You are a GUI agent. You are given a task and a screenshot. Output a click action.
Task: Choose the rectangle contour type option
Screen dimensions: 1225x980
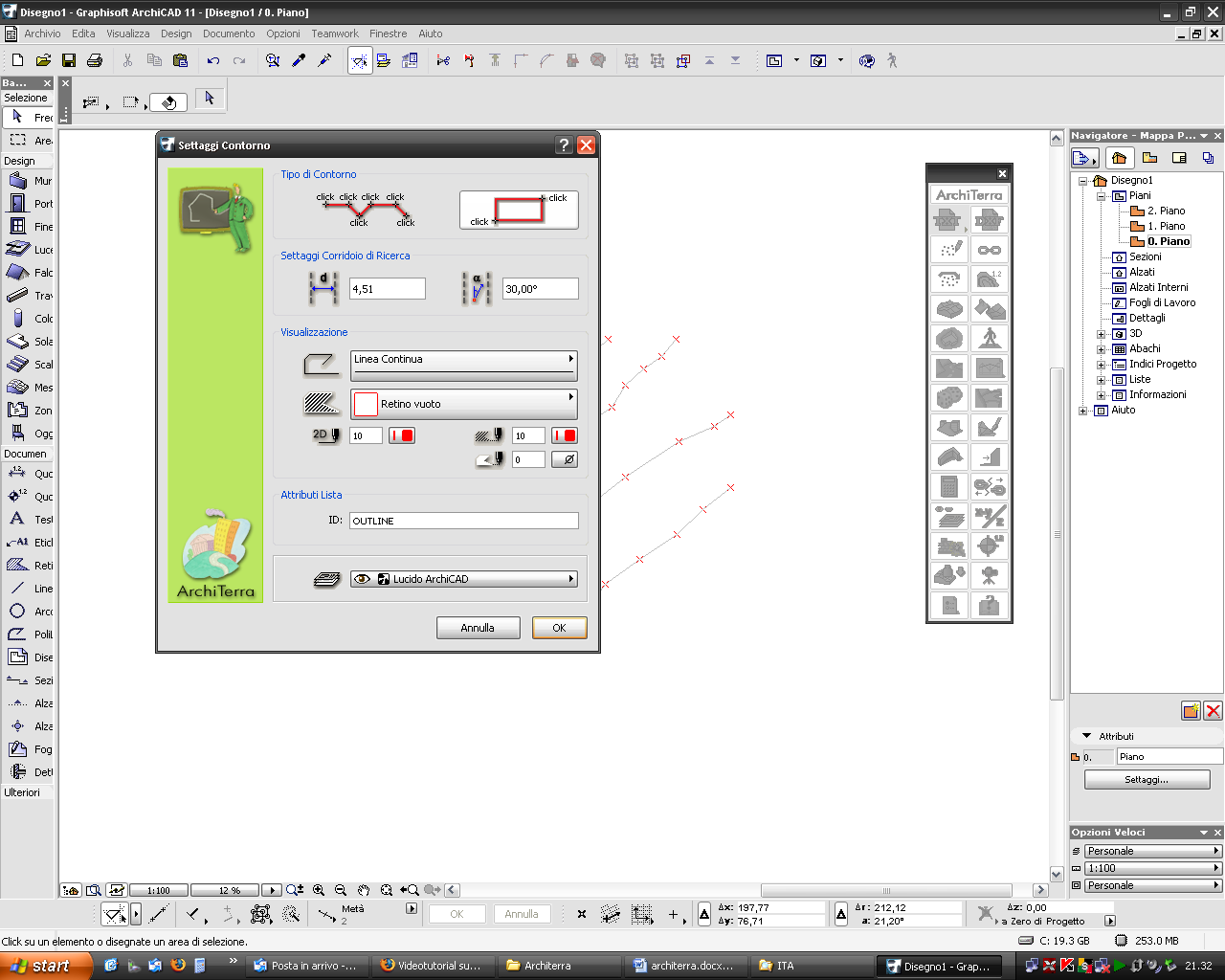pyautogui.click(x=519, y=210)
